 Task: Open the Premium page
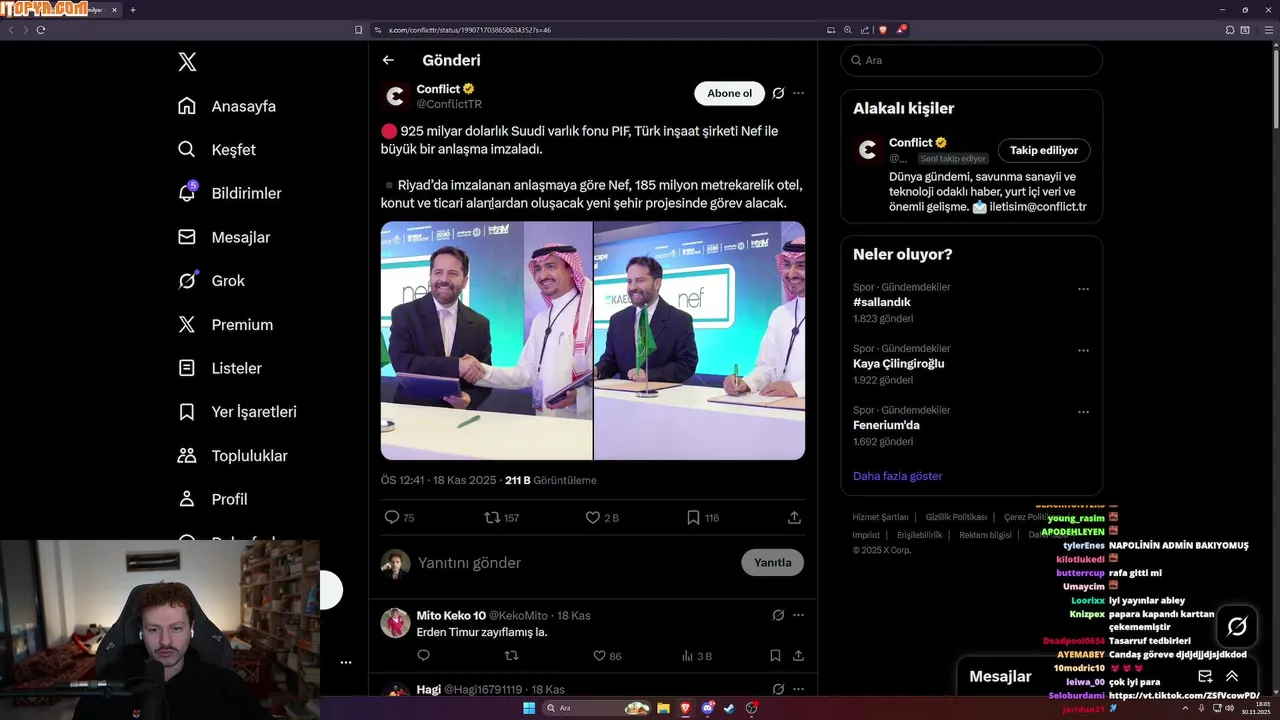(x=225, y=325)
